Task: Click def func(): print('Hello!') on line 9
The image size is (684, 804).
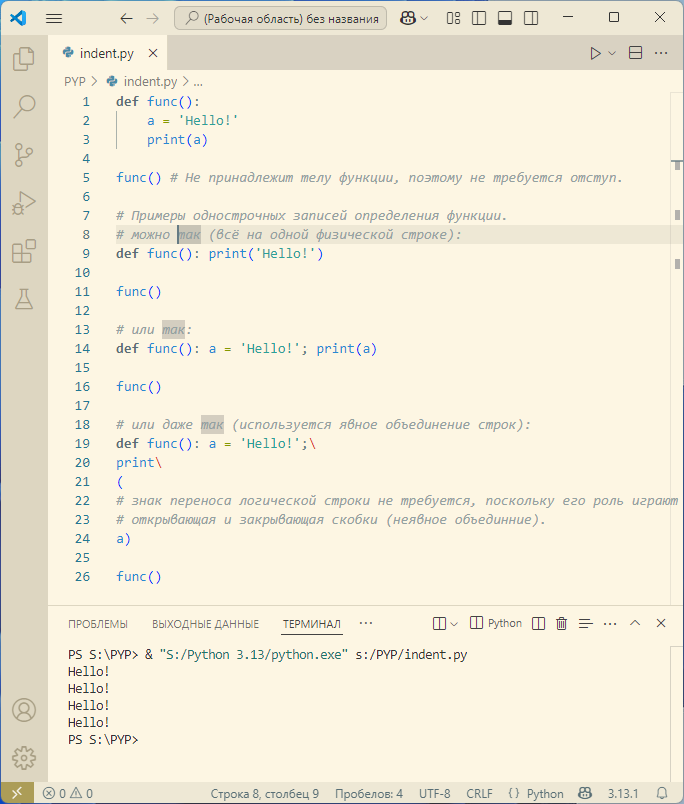Action: [x=219, y=254]
